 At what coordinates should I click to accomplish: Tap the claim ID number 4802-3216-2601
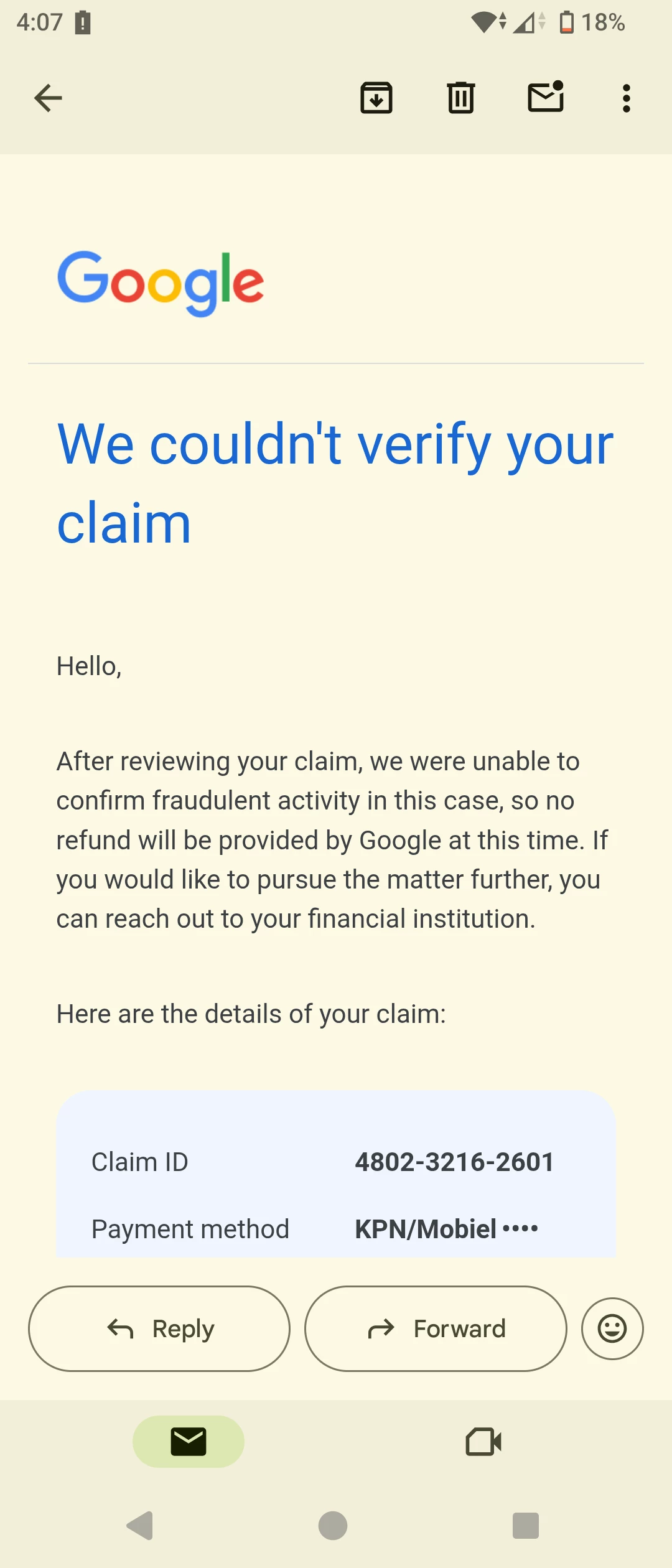click(455, 1162)
